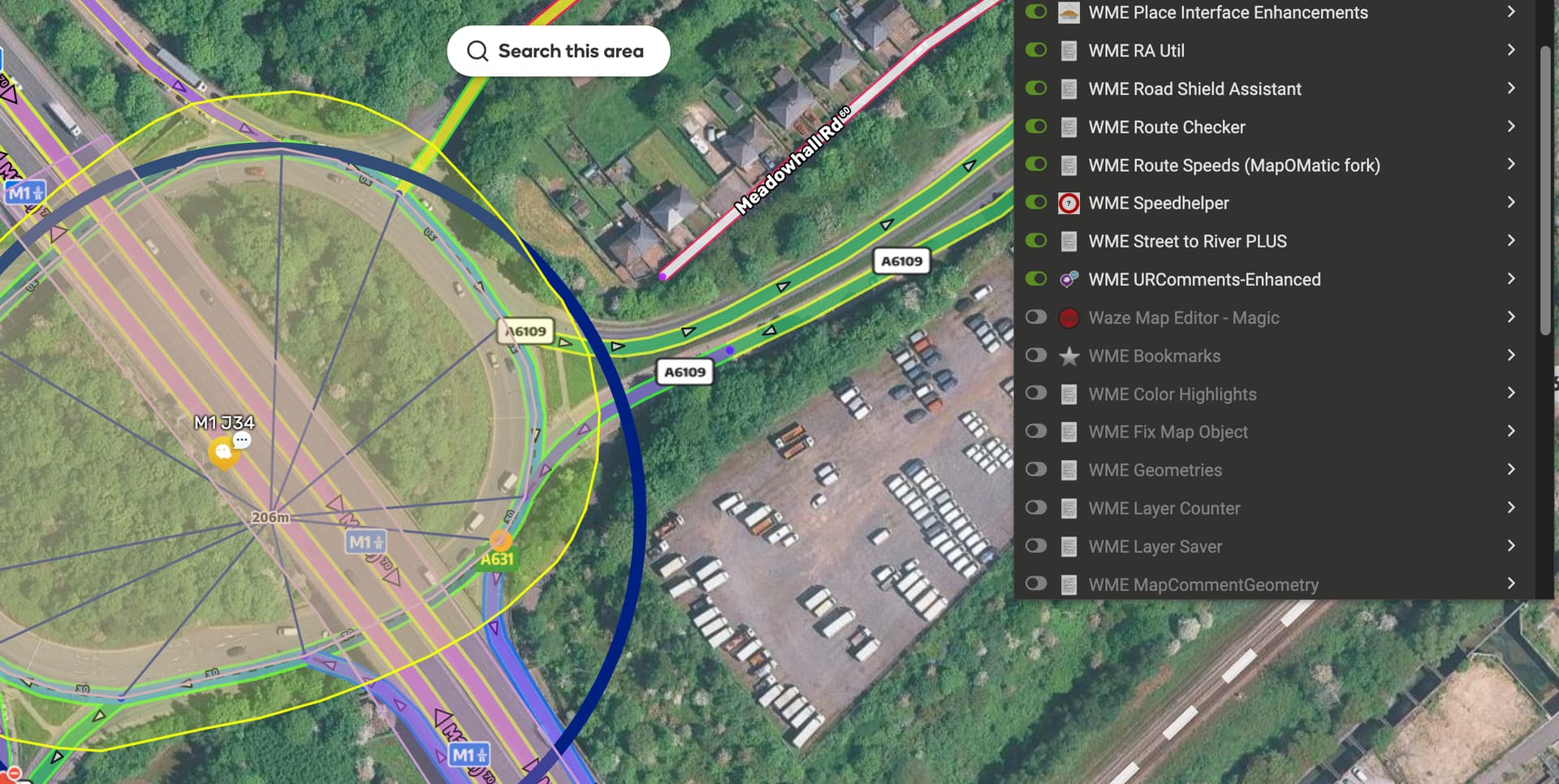
Task: Turn on the WME Layer Saver toggle
Action: tap(1036, 546)
